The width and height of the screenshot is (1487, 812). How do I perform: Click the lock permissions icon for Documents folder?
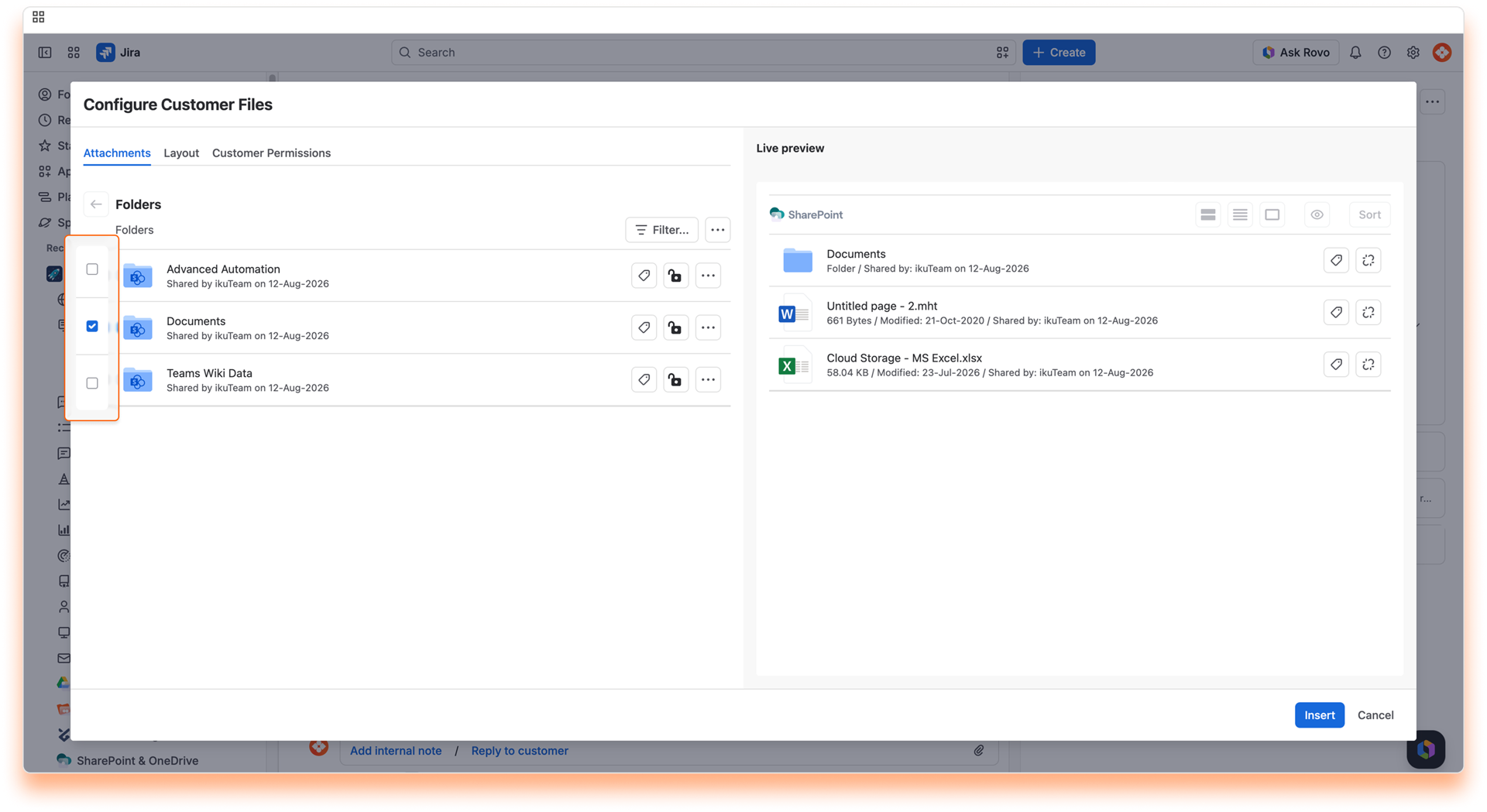675,327
